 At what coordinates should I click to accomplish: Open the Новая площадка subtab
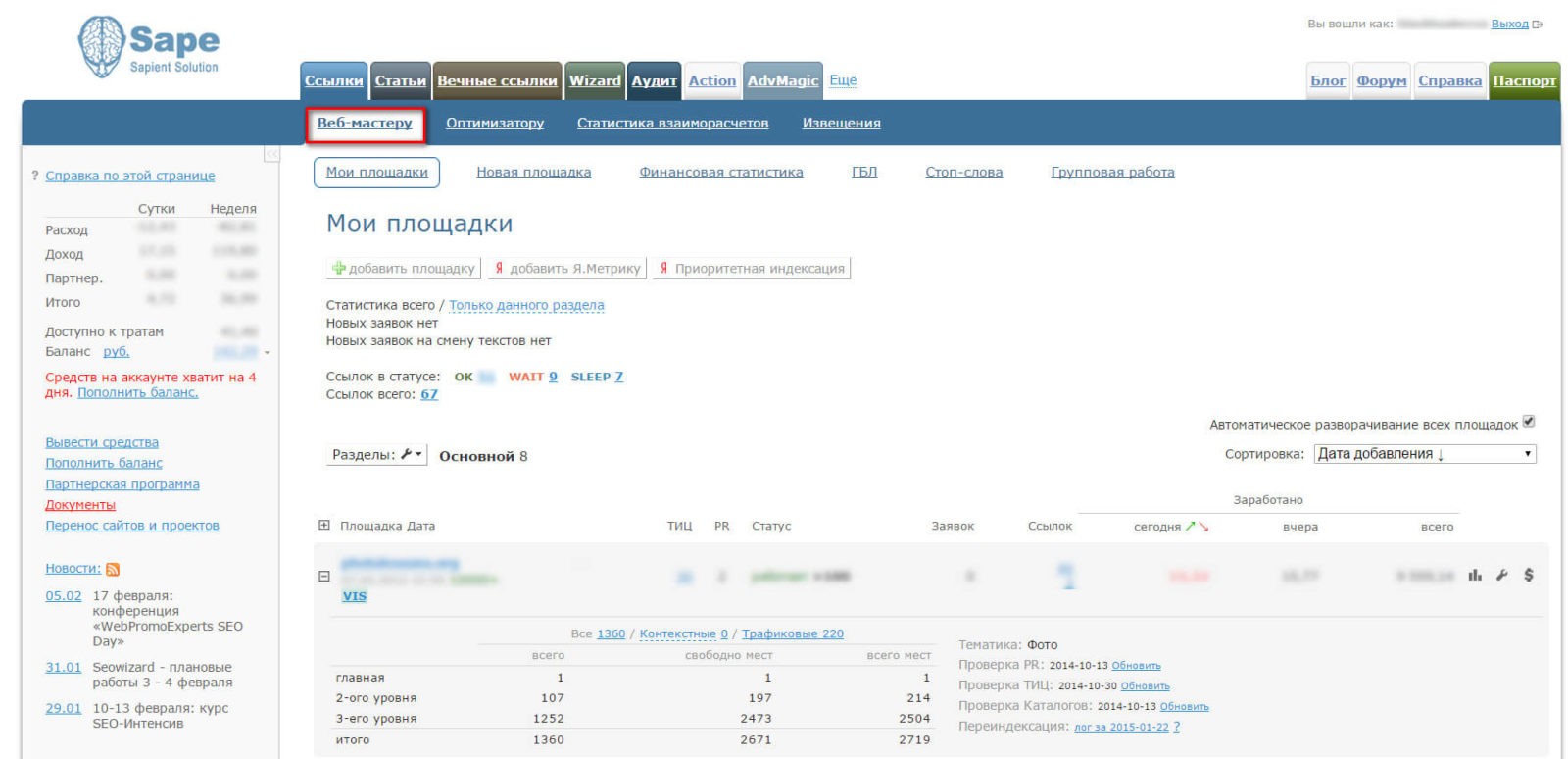(x=534, y=173)
